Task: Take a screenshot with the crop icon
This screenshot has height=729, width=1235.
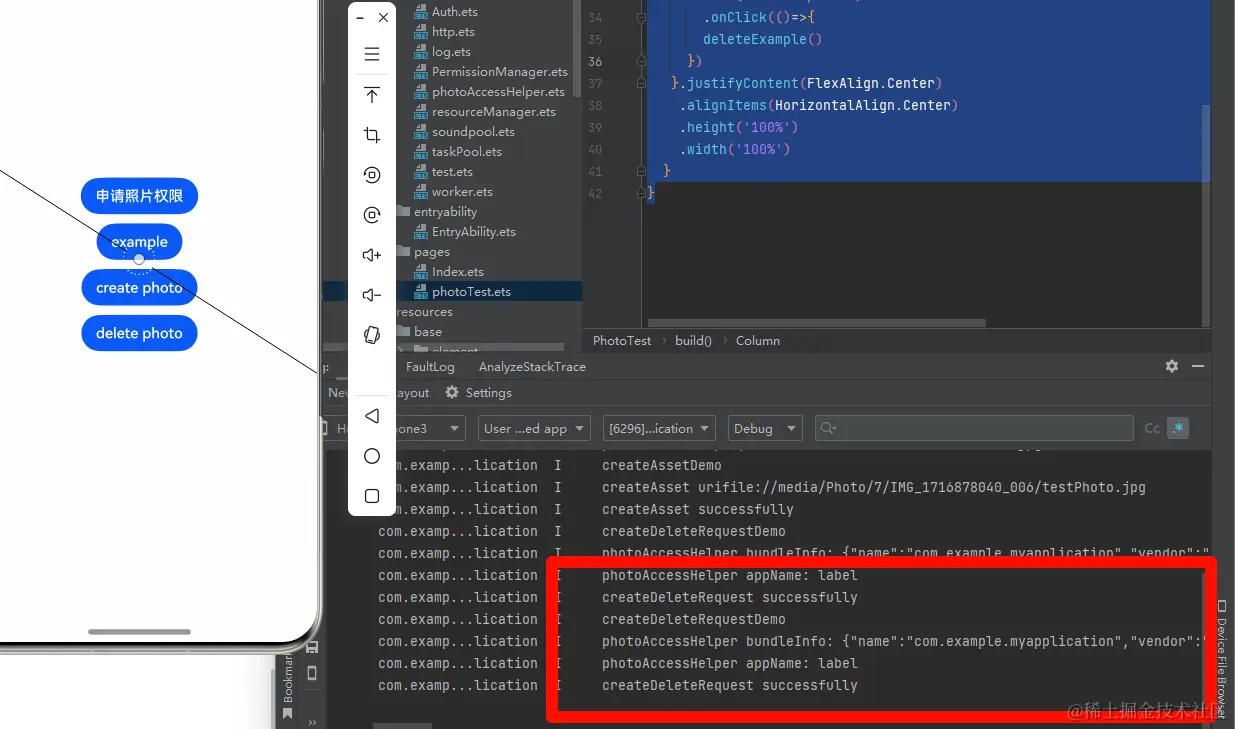Action: 372,135
